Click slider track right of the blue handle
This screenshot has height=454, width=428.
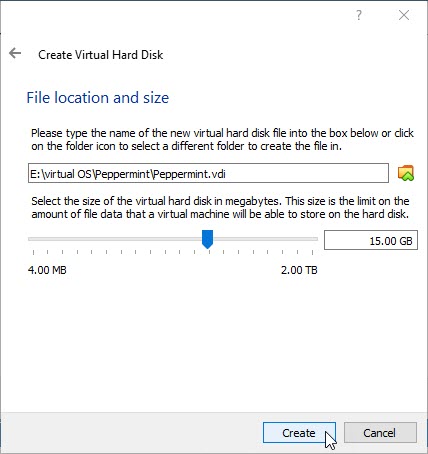265,239
